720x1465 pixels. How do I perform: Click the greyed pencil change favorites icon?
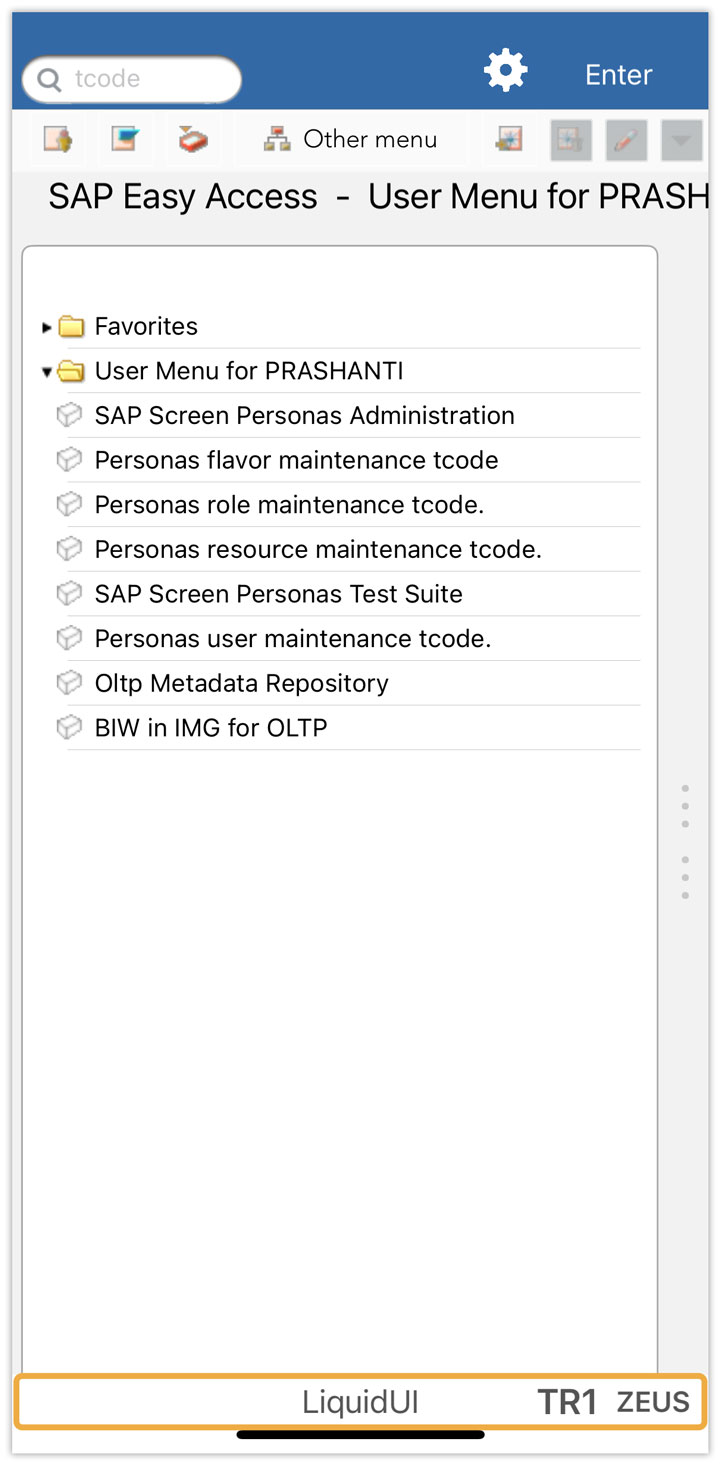[x=626, y=140]
